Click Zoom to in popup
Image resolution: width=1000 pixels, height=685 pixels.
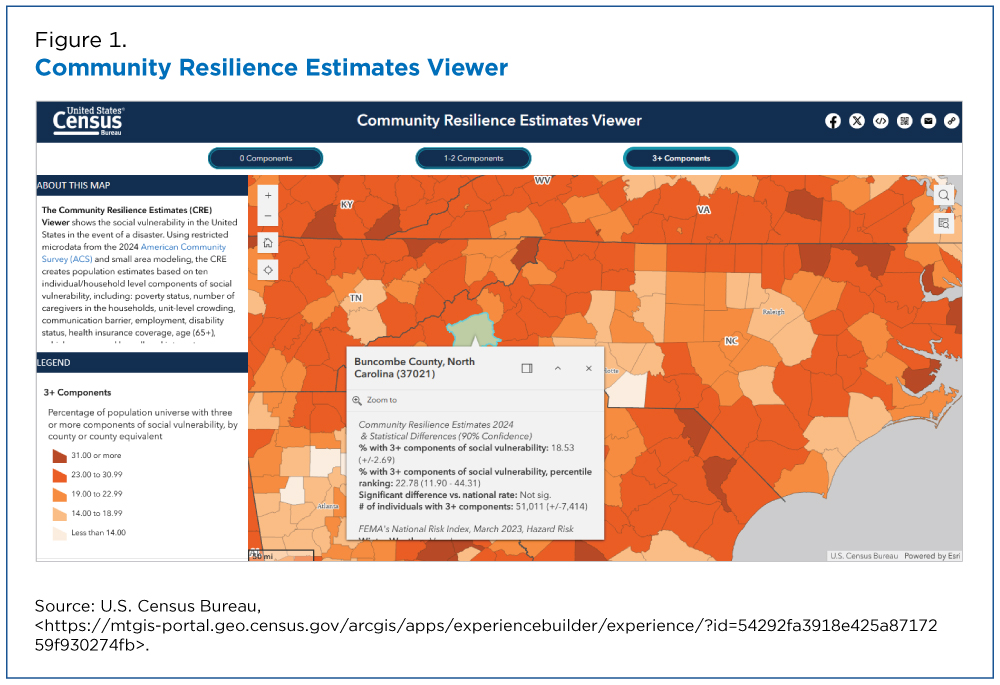coord(375,400)
